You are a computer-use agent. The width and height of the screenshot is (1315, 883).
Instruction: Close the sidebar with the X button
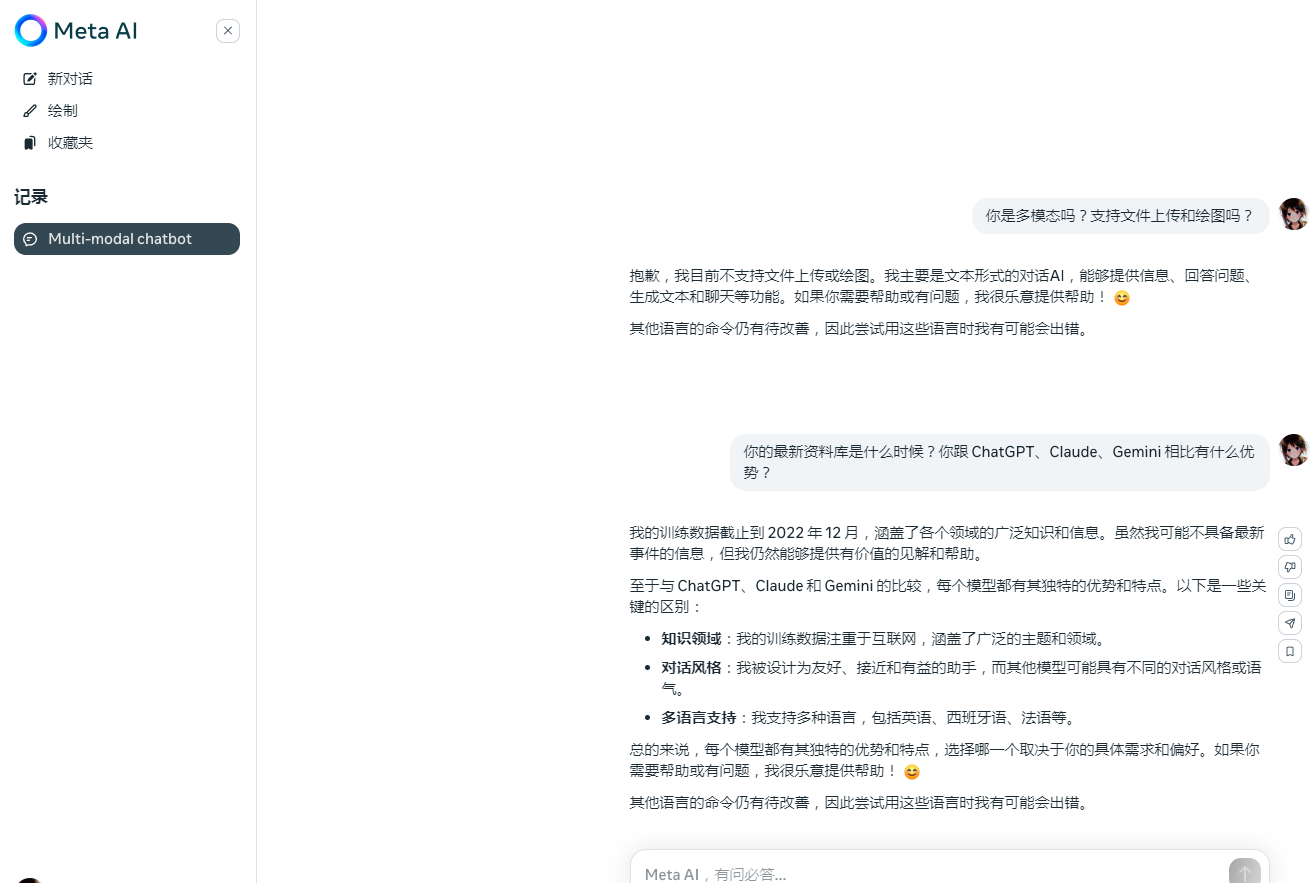(x=228, y=31)
